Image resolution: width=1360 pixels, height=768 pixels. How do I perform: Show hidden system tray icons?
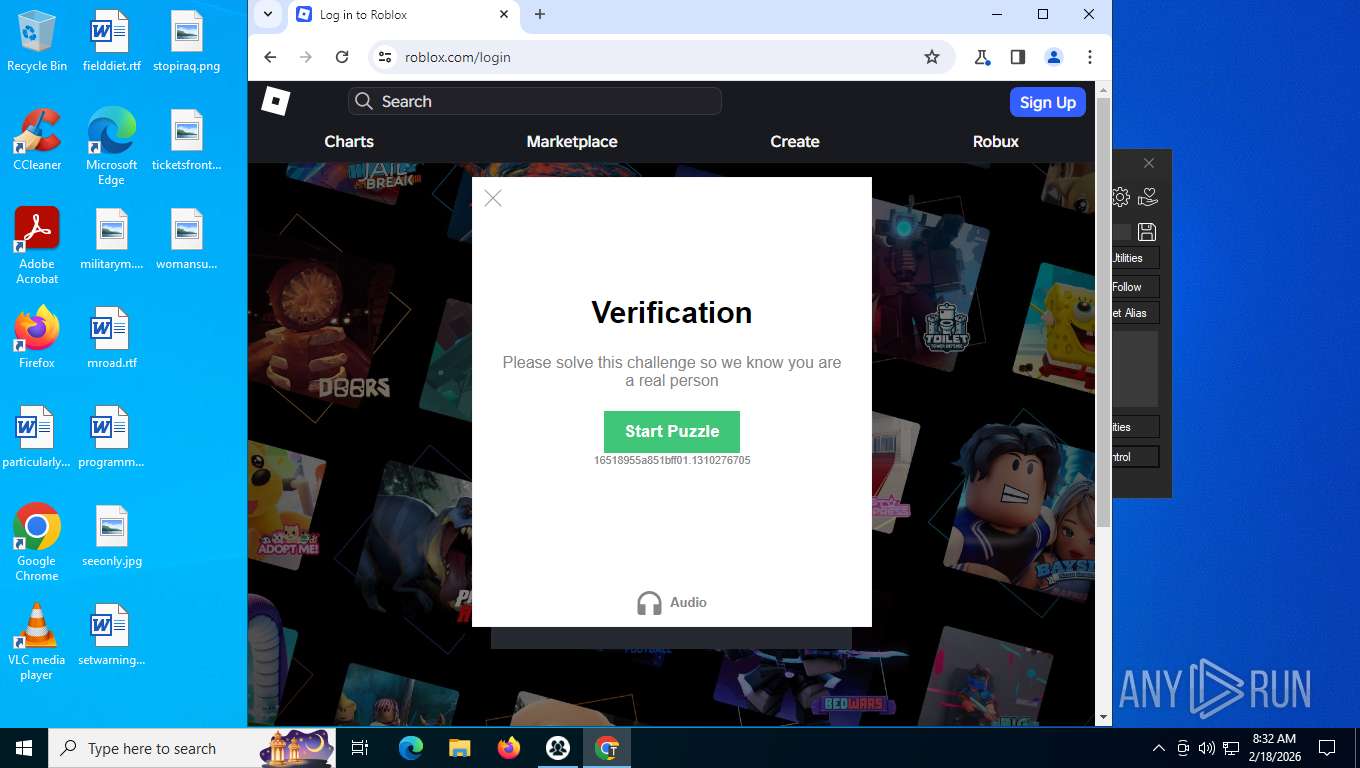pos(1159,748)
